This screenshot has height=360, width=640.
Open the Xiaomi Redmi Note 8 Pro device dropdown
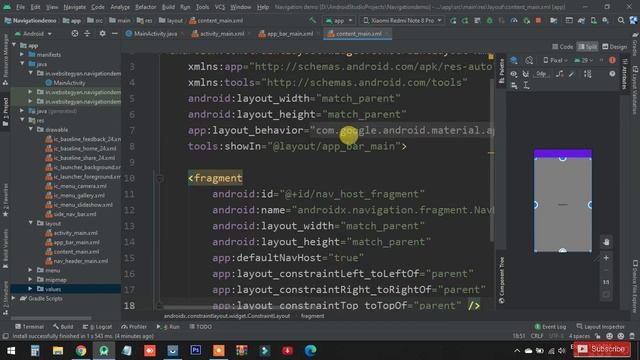(x=402, y=20)
